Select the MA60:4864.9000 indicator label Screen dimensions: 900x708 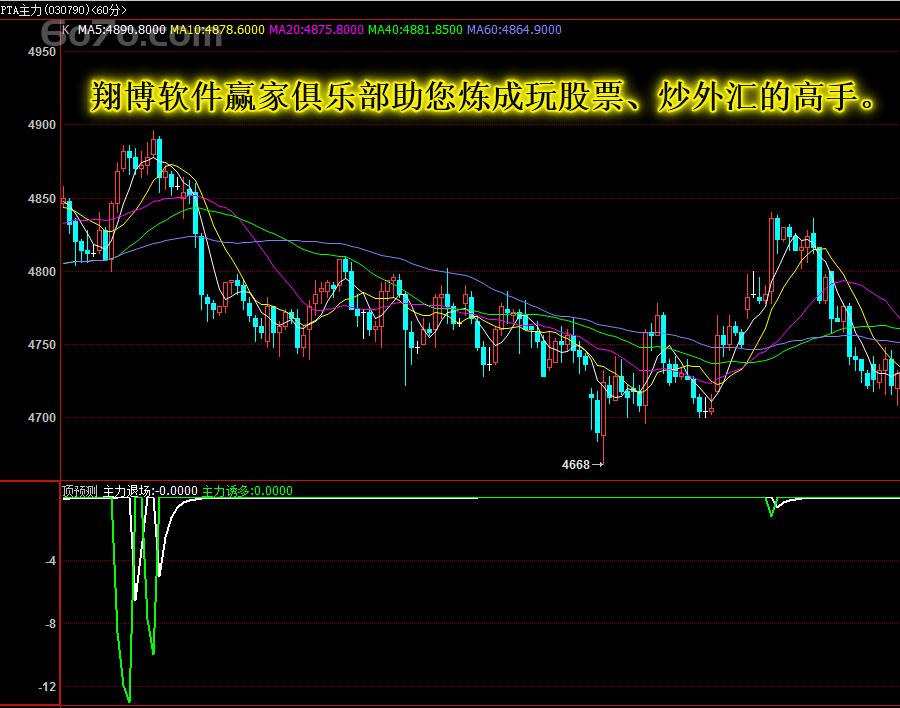514,30
